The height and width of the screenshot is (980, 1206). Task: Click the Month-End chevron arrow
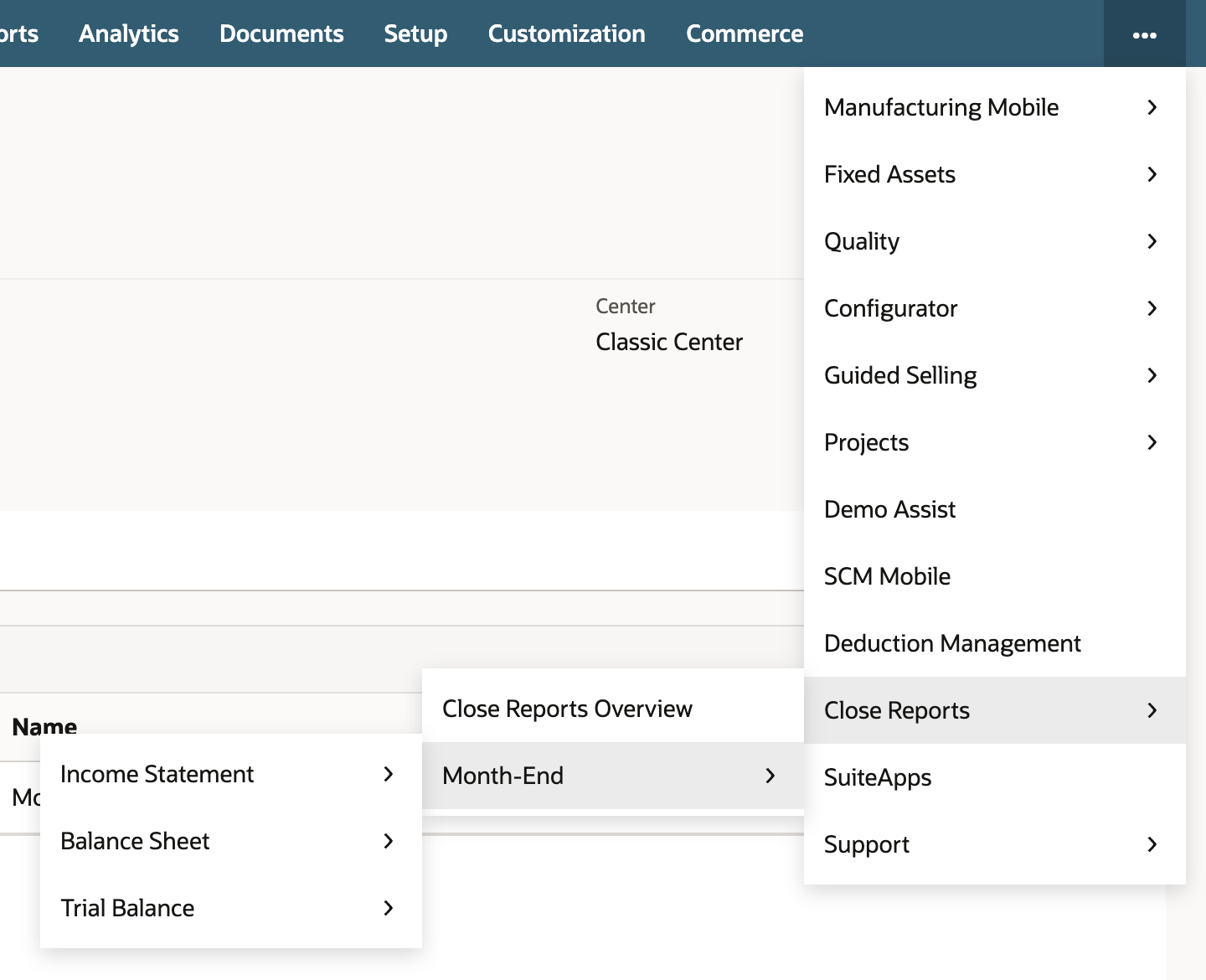770,776
